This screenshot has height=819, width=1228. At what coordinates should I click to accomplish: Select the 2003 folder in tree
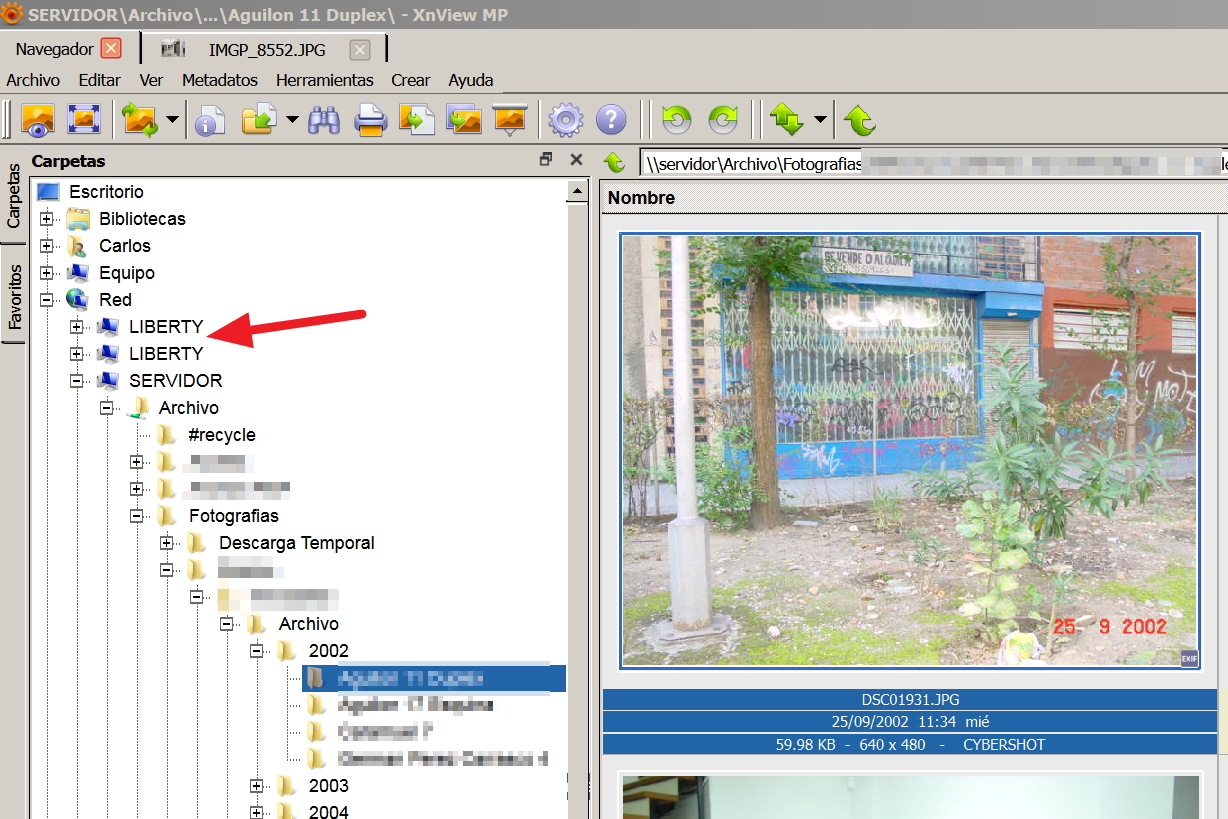click(x=328, y=786)
